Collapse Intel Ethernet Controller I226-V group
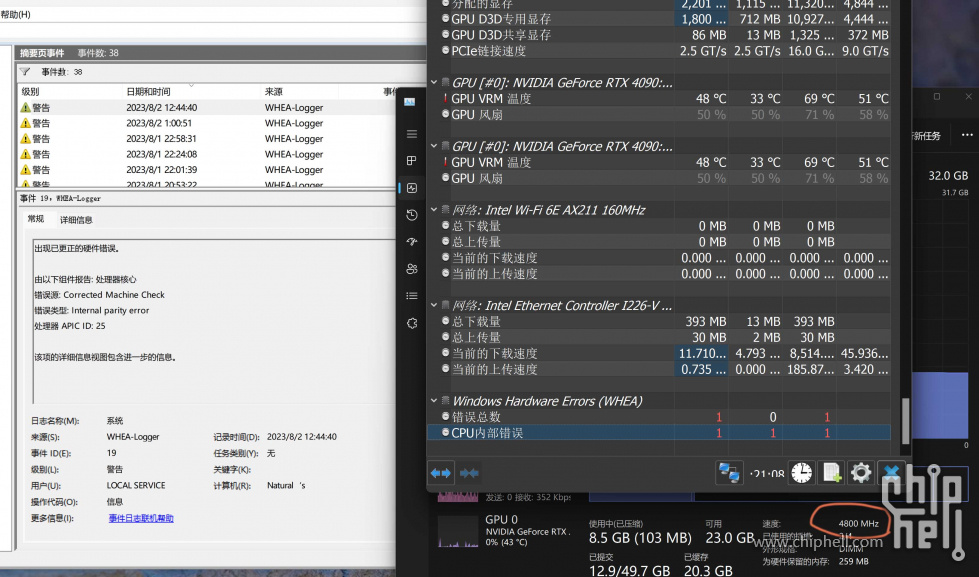Image resolution: width=979 pixels, height=577 pixels. pyautogui.click(x=434, y=305)
